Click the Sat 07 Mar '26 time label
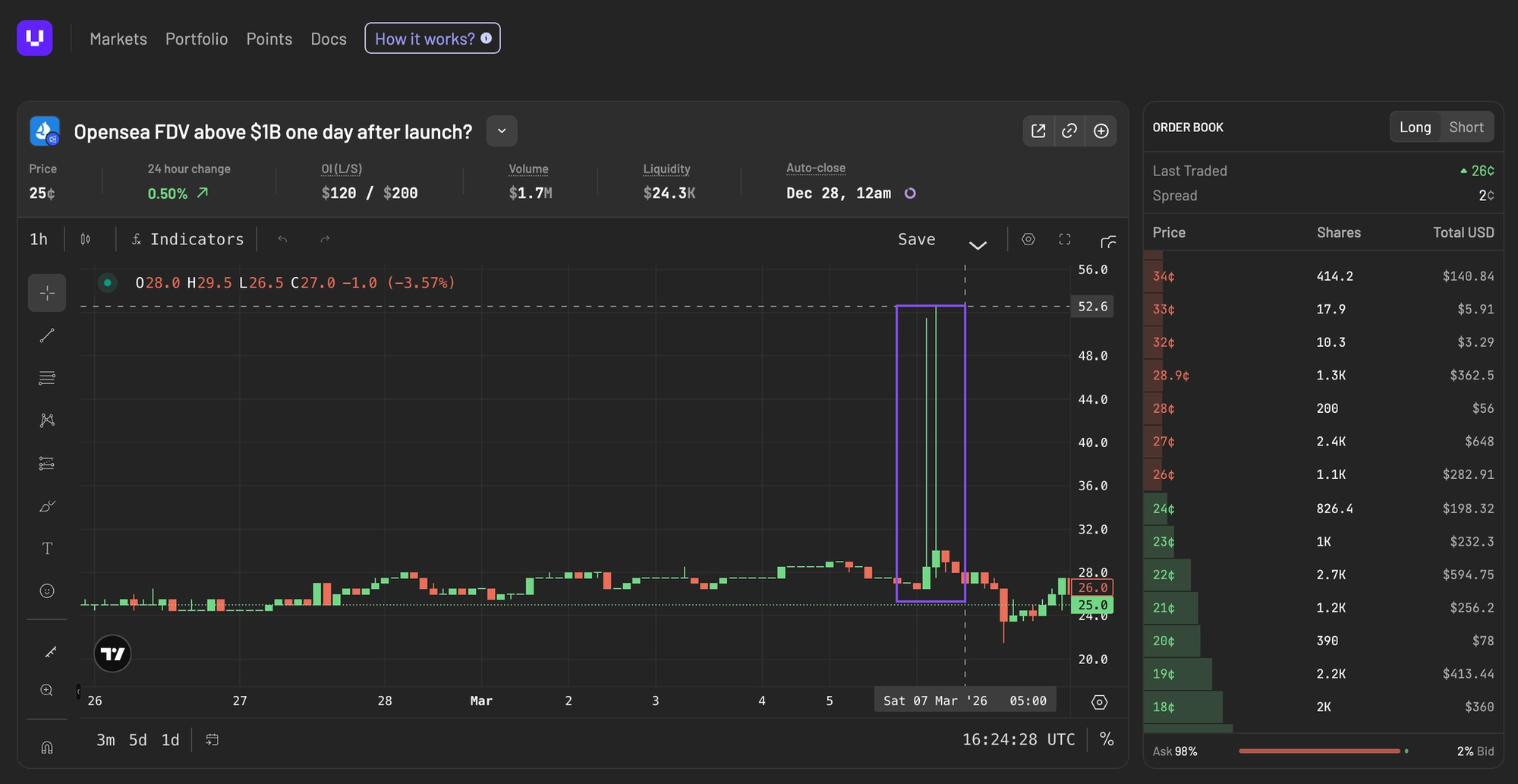The image size is (1518, 784). [x=965, y=701]
